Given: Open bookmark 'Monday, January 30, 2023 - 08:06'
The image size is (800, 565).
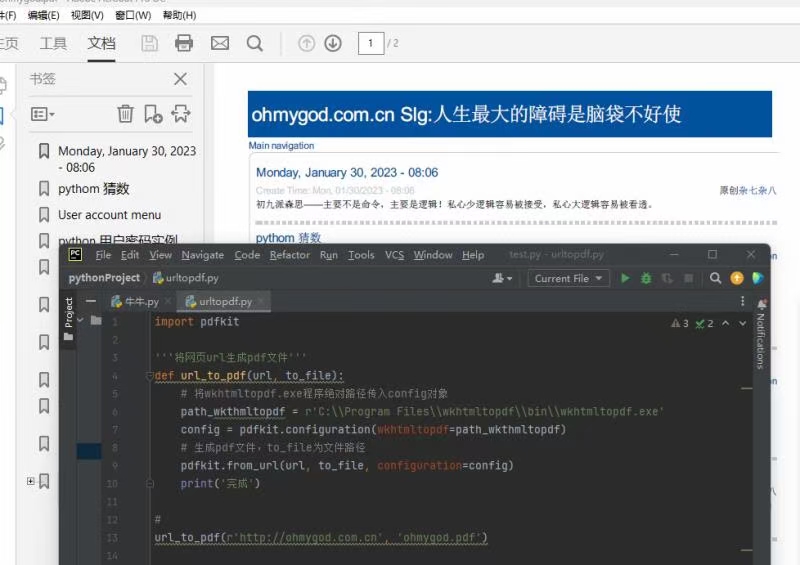Looking at the screenshot, I should coord(127,159).
